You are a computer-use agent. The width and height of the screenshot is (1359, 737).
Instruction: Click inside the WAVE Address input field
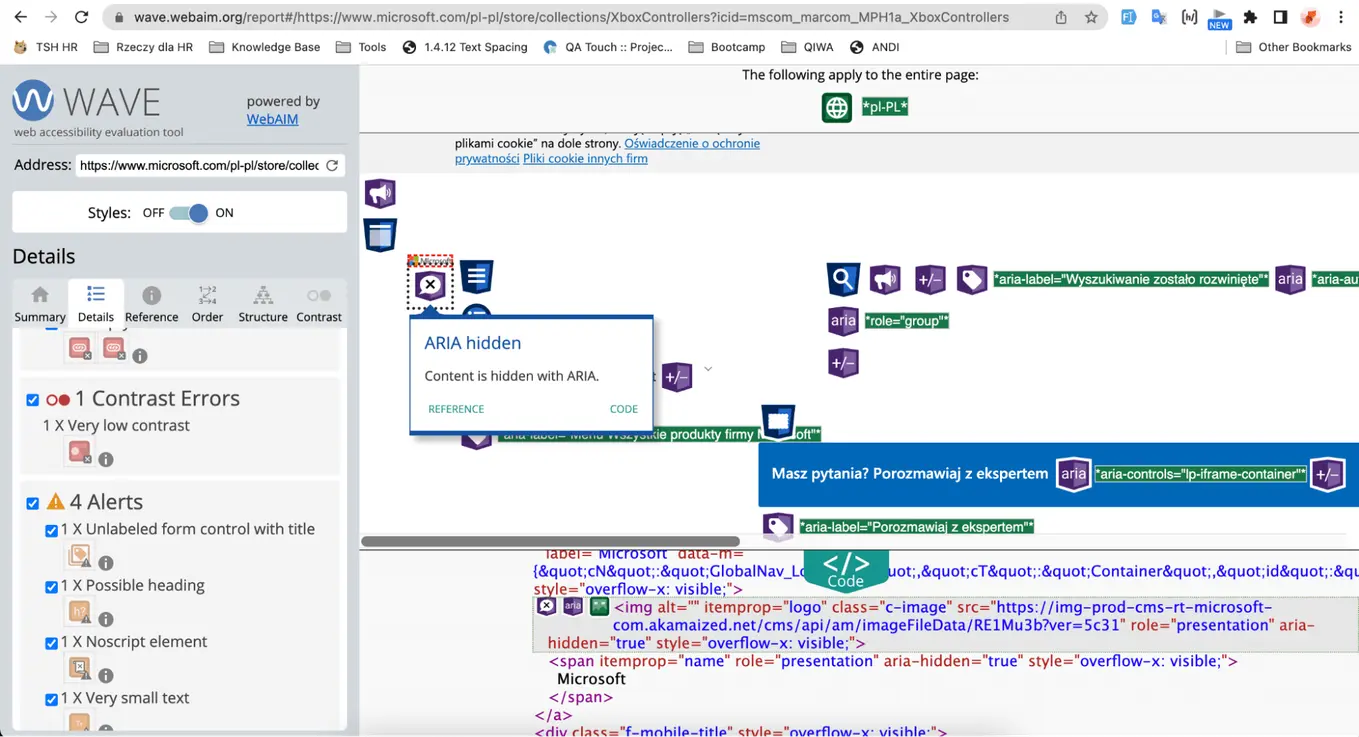[200, 165]
